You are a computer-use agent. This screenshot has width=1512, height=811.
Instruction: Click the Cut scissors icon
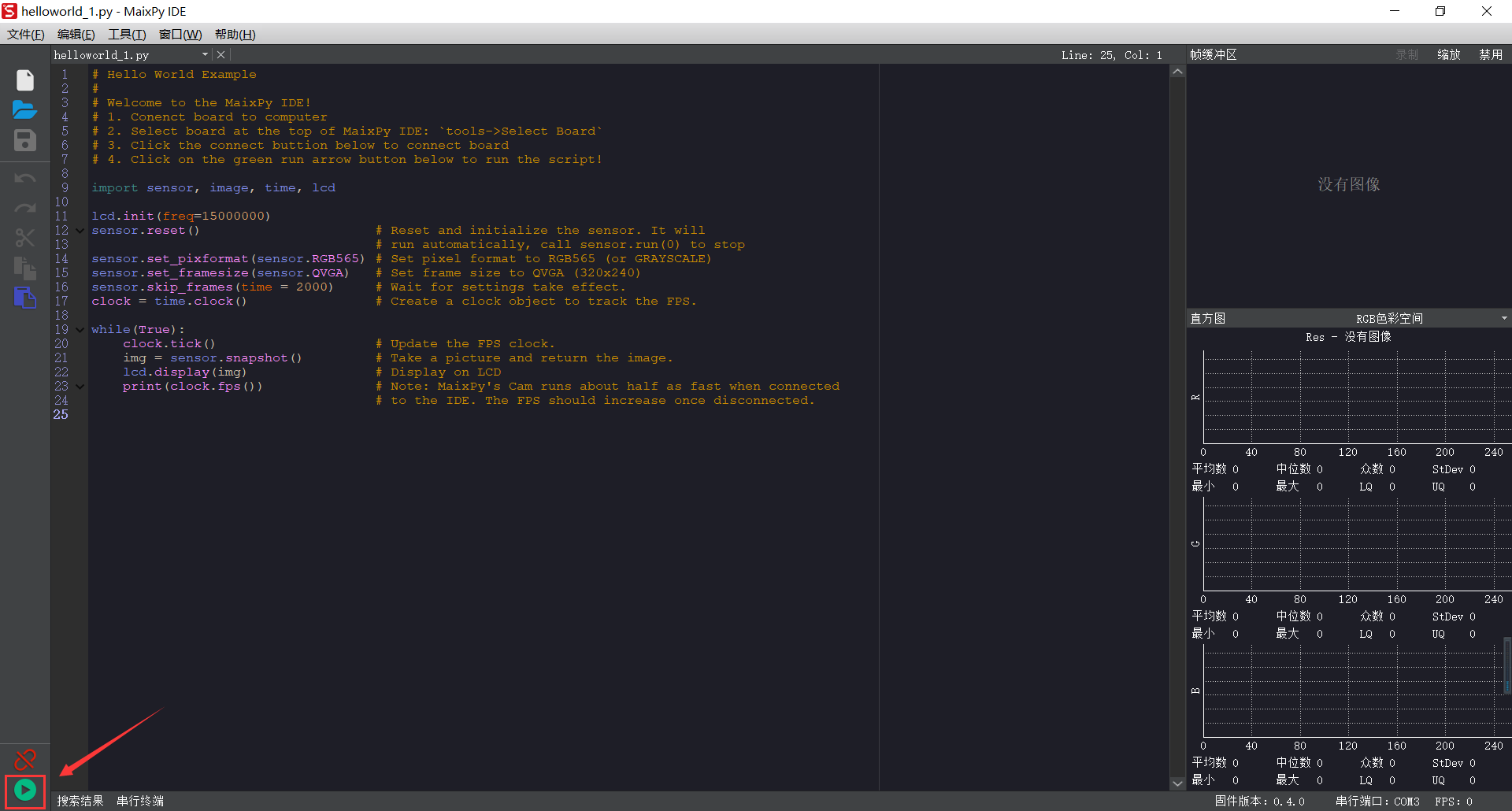tap(25, 238)
